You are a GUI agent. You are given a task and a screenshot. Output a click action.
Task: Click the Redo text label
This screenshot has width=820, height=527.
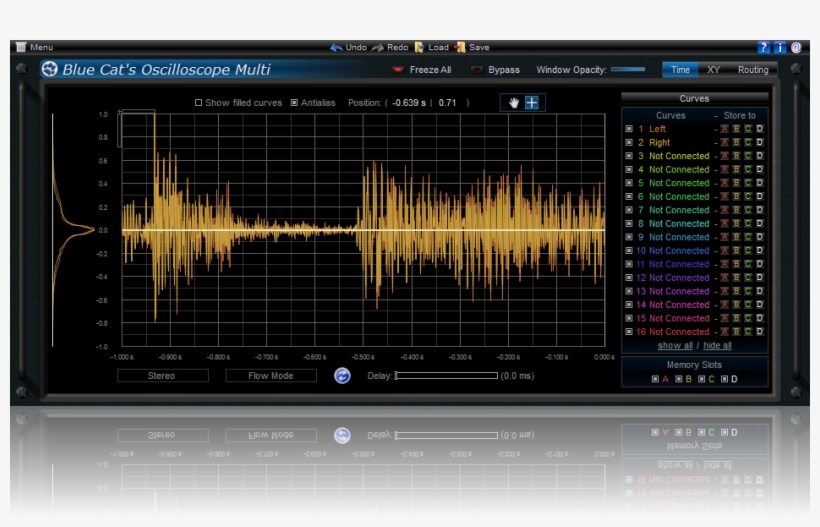[397, 48]
